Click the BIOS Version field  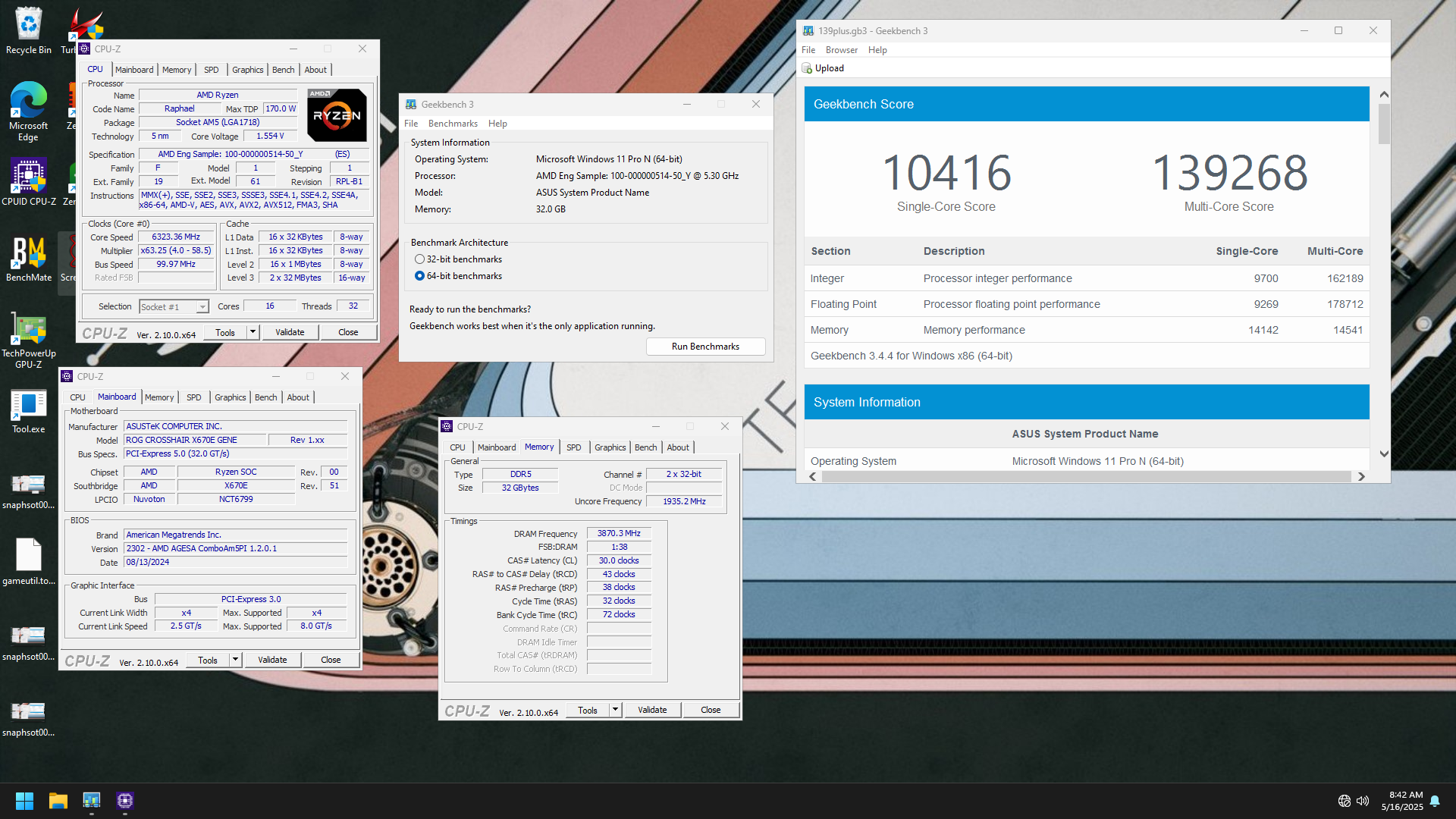[236, 549]
